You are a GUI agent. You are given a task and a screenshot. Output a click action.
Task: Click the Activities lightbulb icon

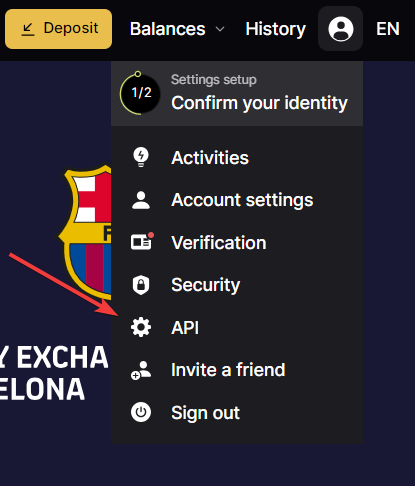point(141,157)
